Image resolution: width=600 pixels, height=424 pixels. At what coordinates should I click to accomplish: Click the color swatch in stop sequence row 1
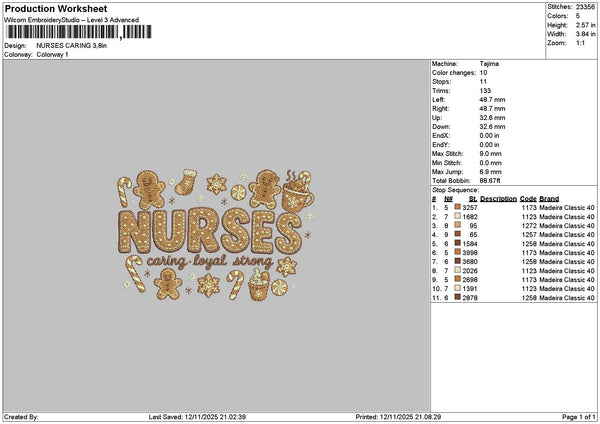[x=457, y=207]
